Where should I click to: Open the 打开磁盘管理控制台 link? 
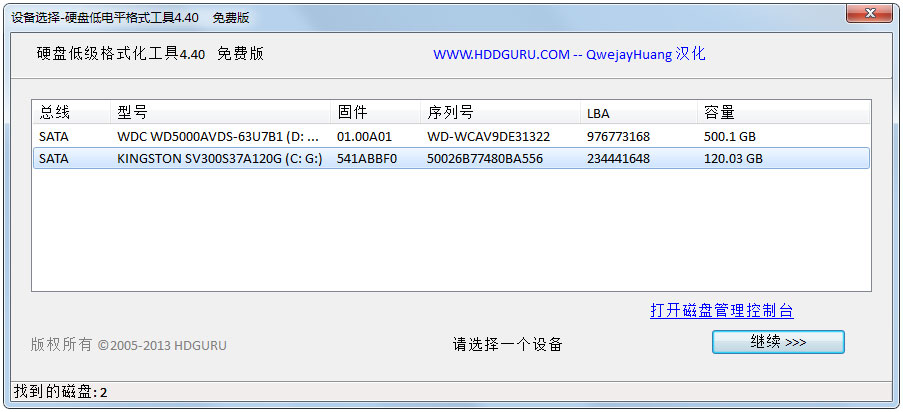pos(722,311)
